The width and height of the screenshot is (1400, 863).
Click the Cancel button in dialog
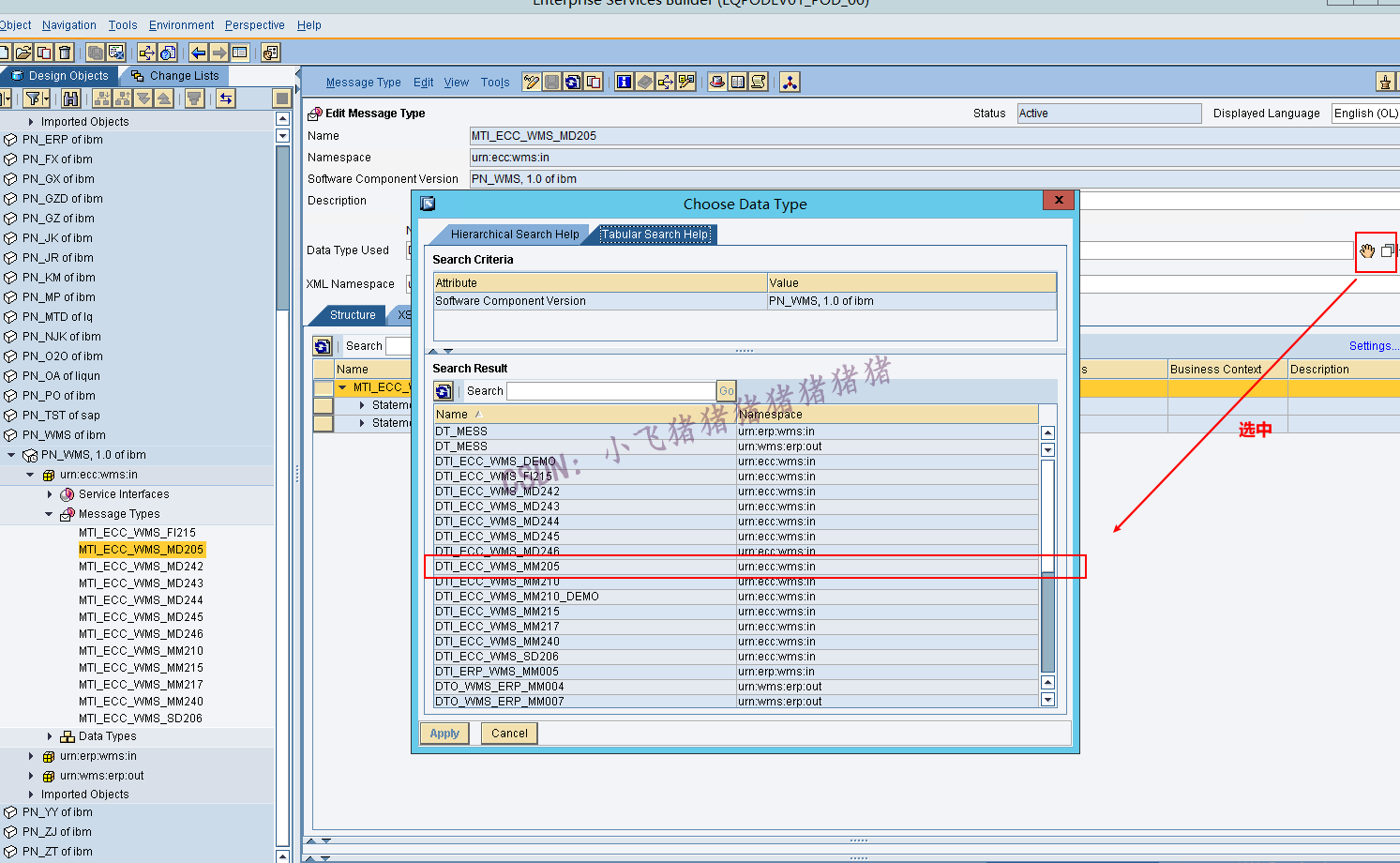509,734
